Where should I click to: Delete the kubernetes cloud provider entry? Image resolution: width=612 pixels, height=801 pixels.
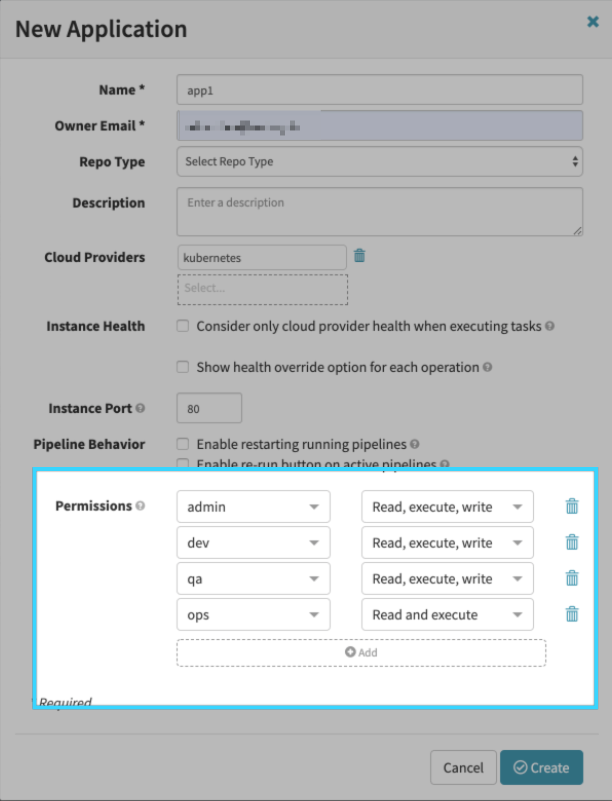click(360, 256)
